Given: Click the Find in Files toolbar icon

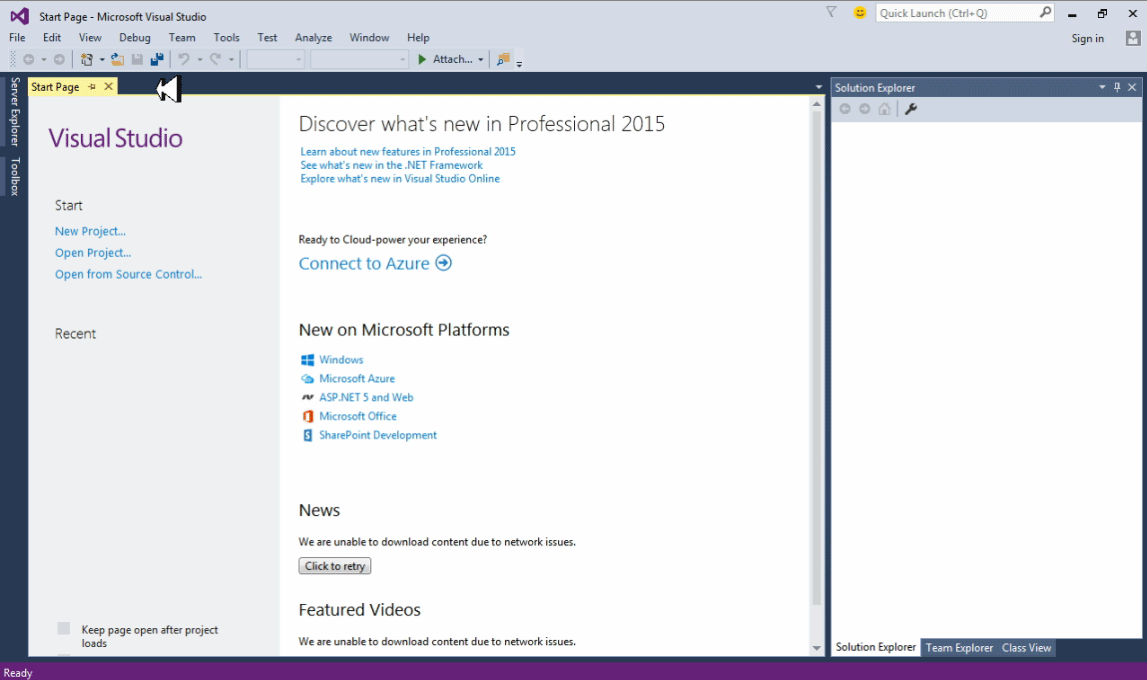Looking at the screenshot, I should click(x=503, y=60).
